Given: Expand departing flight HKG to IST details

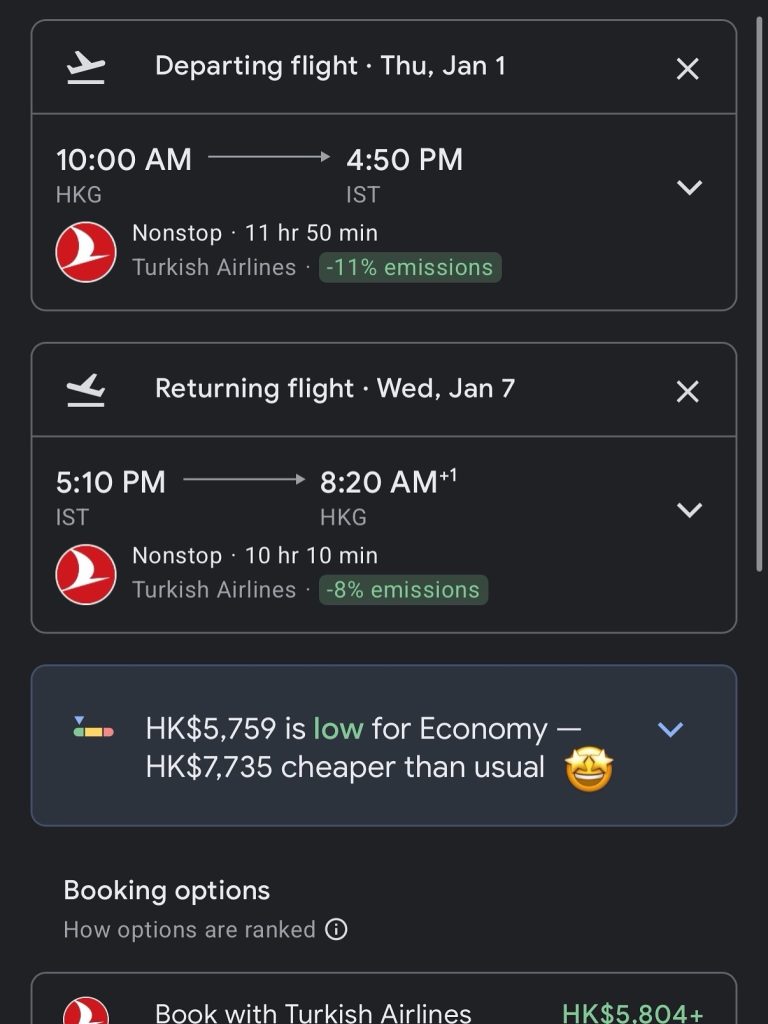Looking at the screenshot, I should pos(690,187).
